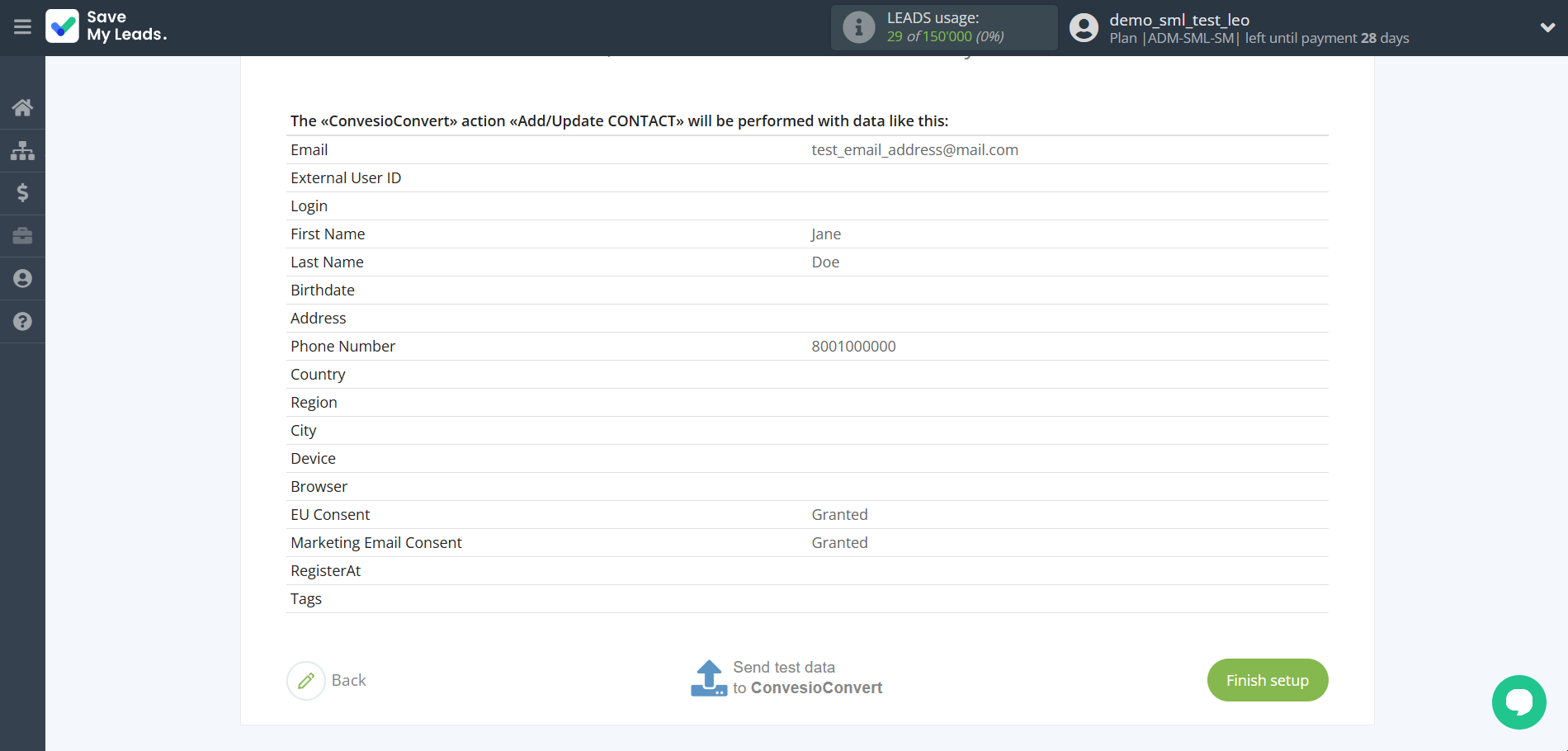This screenshot has width=1568, height=751.
Task: Click the First Name label
Action: click(x=328, y=234)
